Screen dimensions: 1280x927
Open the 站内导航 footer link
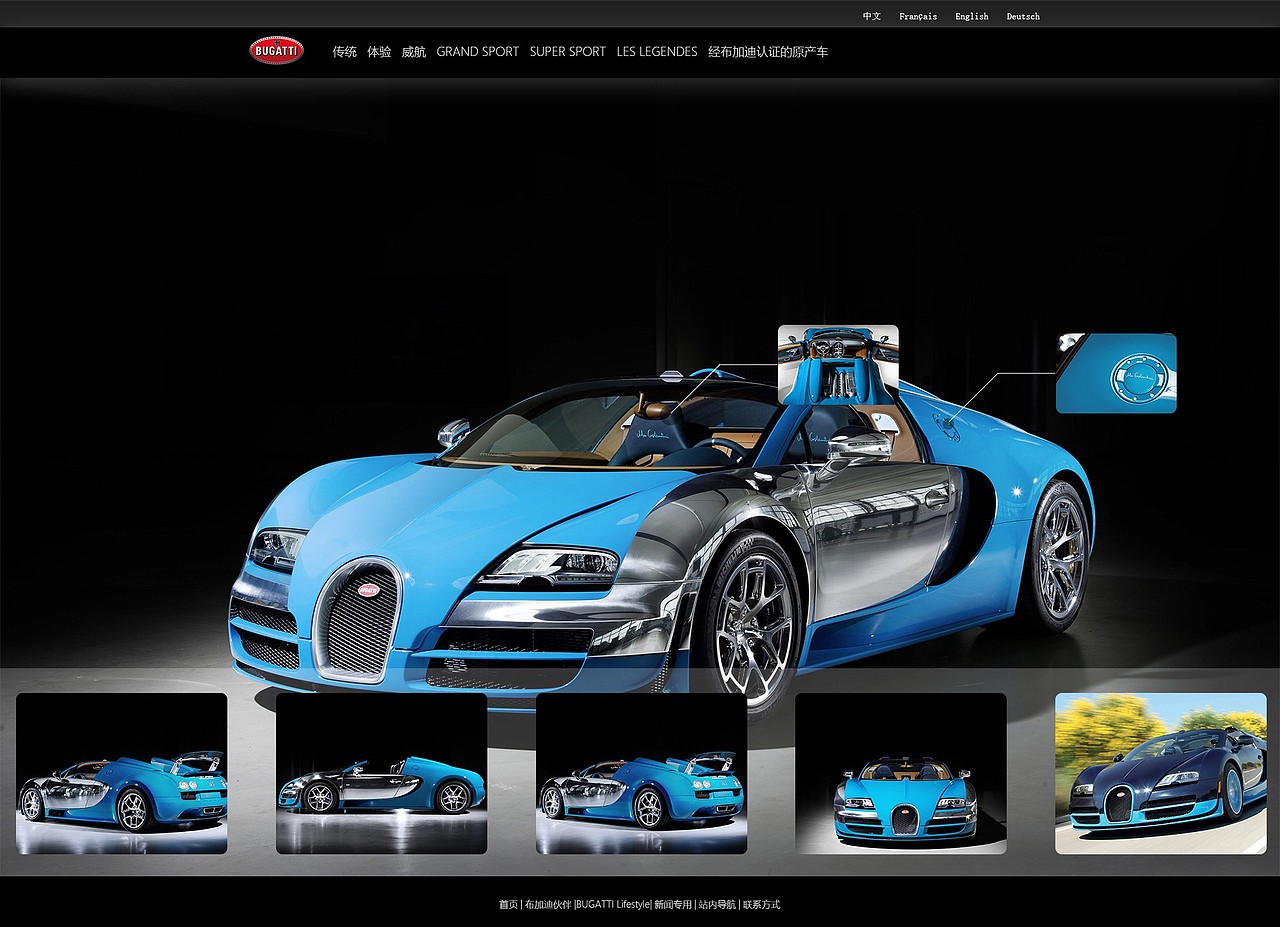click(717, 904)
